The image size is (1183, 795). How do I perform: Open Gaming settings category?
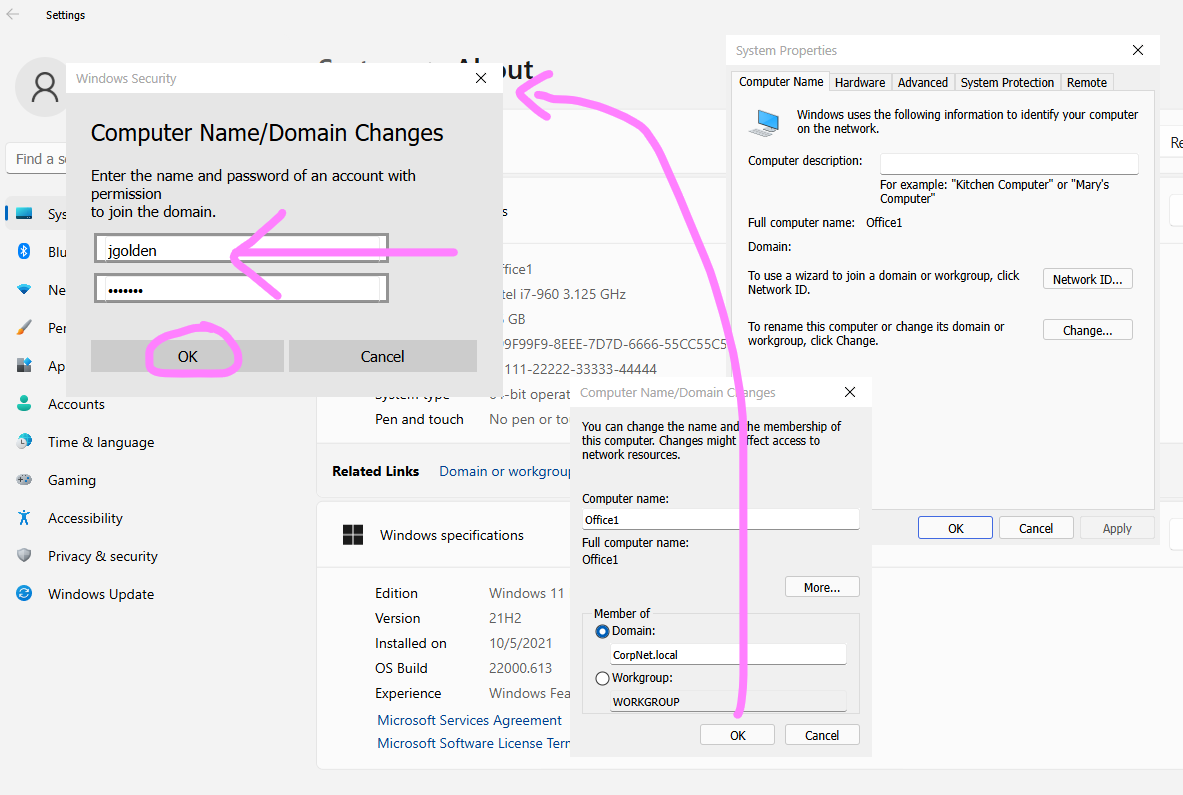[72, 480]
